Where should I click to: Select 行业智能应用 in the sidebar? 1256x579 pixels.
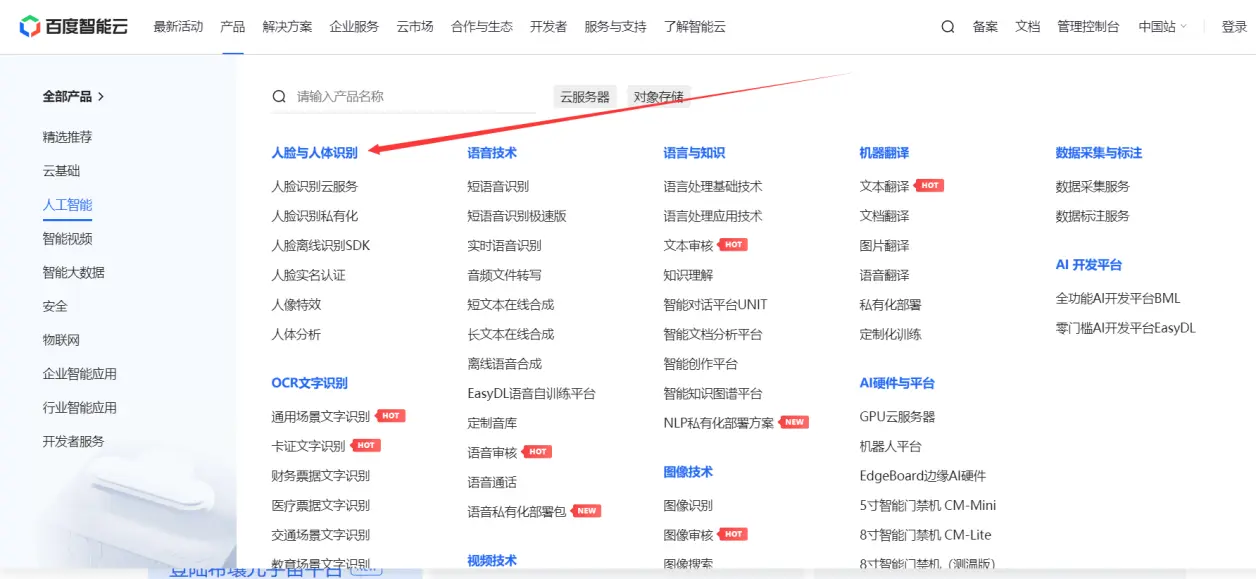[x=79, y=408]
